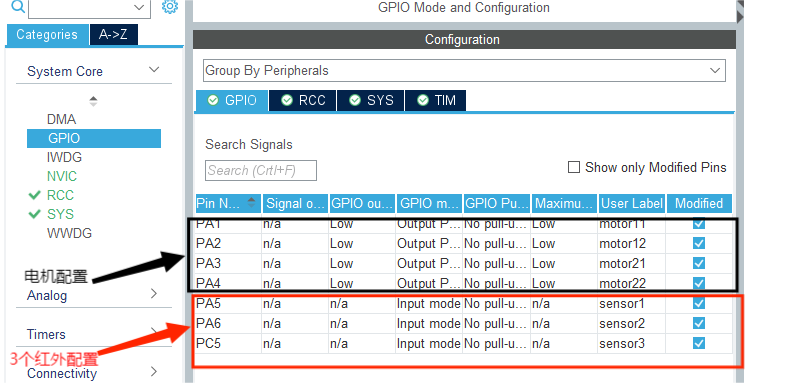Click the TIM tab's green check icon
The height and width of the screenshot is (383, 794).
(423, 100)
